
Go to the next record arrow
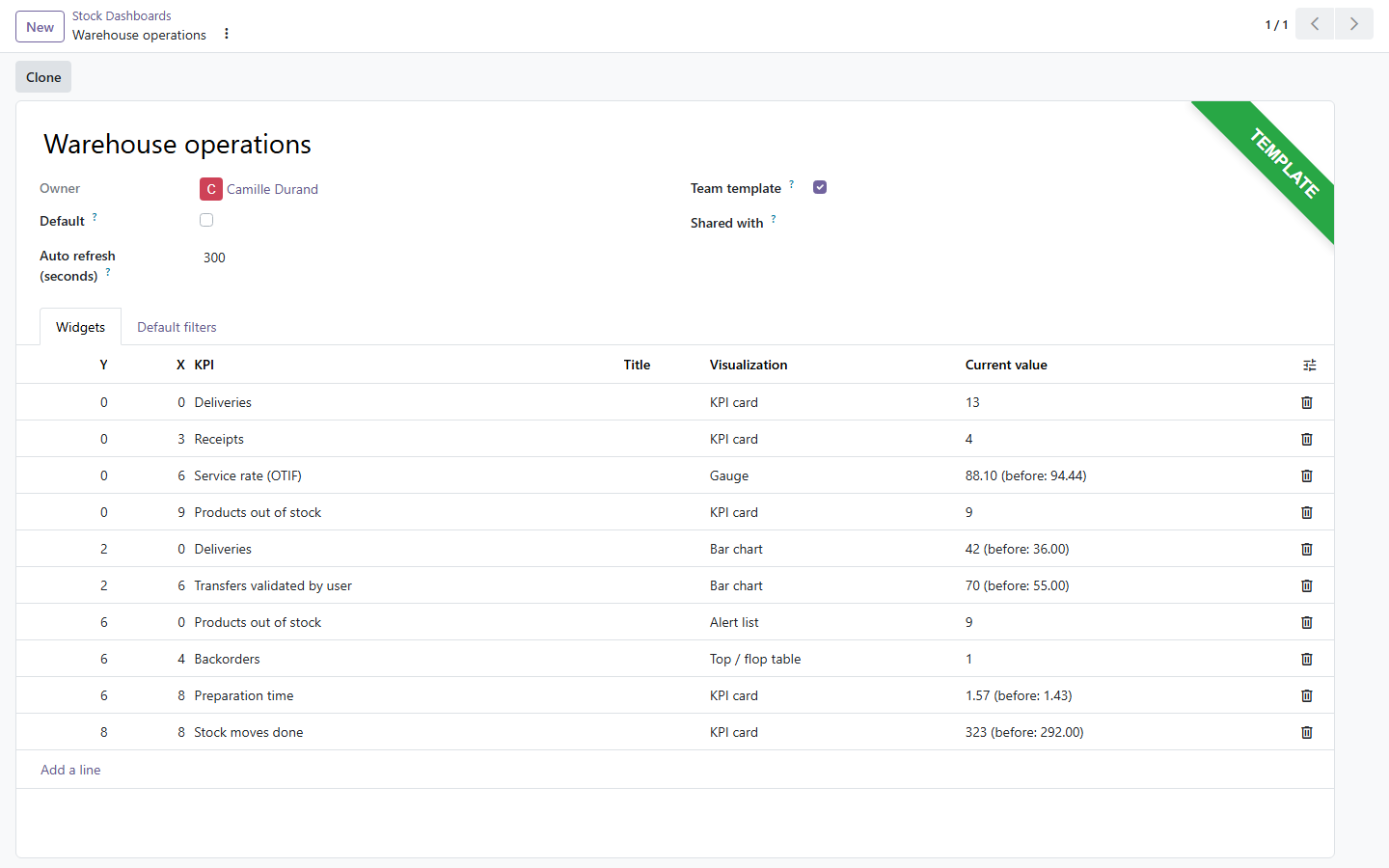pos(1353,24)
